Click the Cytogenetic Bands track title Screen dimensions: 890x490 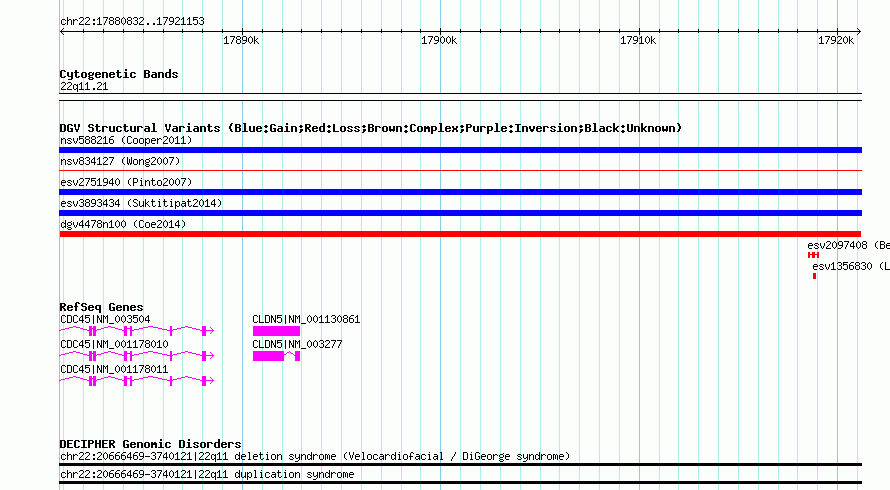[119, 74]
